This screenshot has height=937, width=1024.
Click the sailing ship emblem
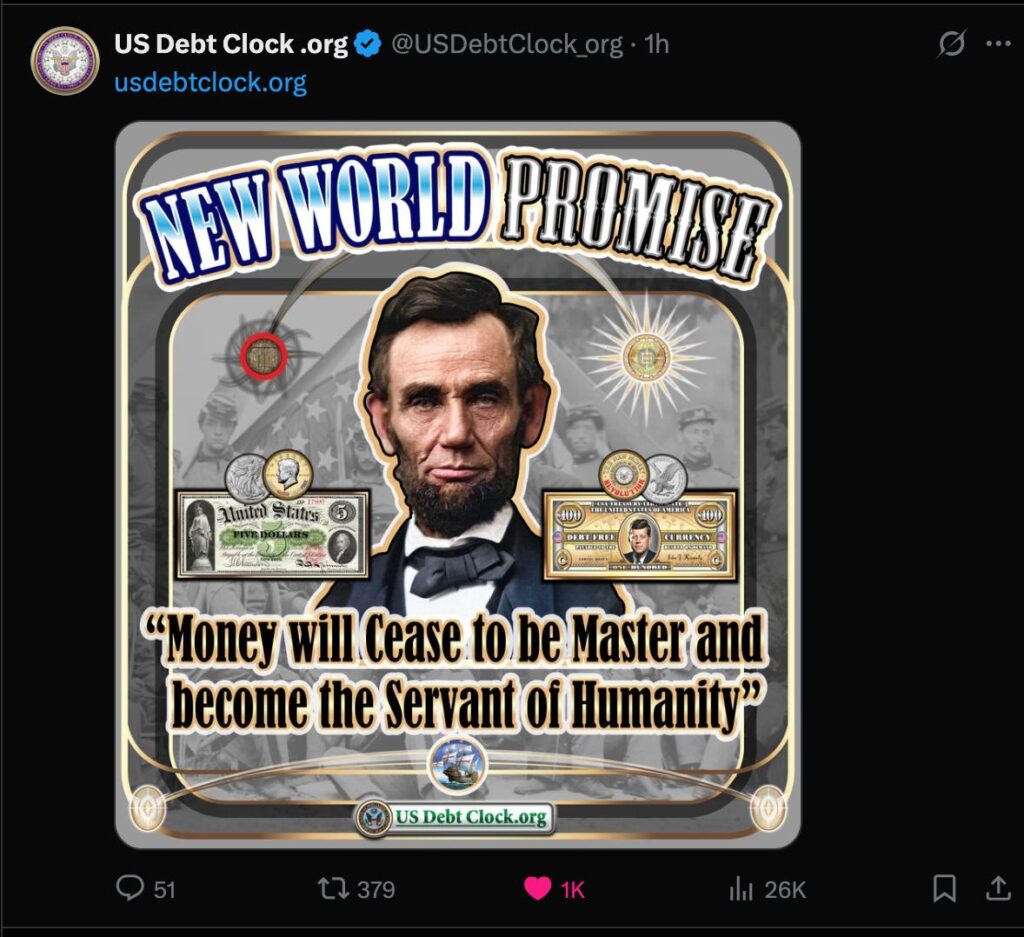click(456, 767)
